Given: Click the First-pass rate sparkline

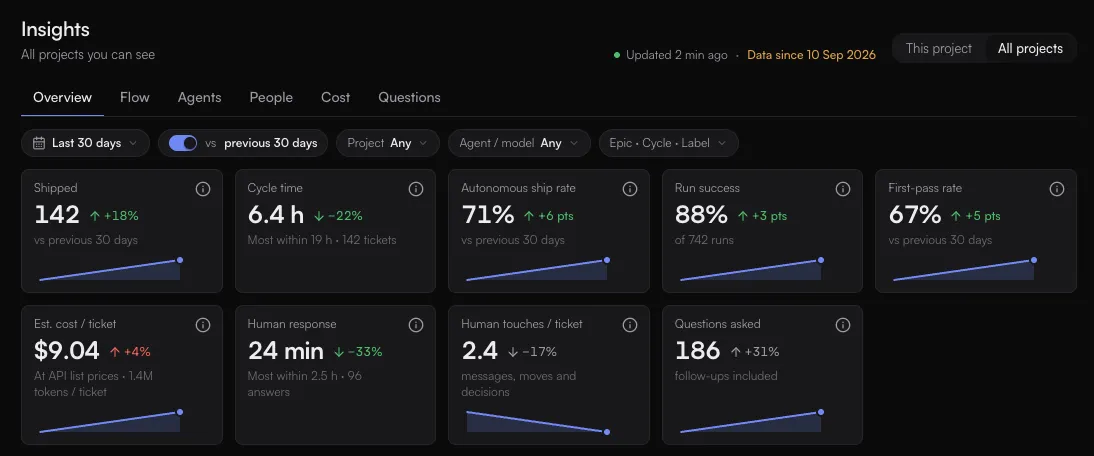Looking at the screenshot, I should pos(966,270).
